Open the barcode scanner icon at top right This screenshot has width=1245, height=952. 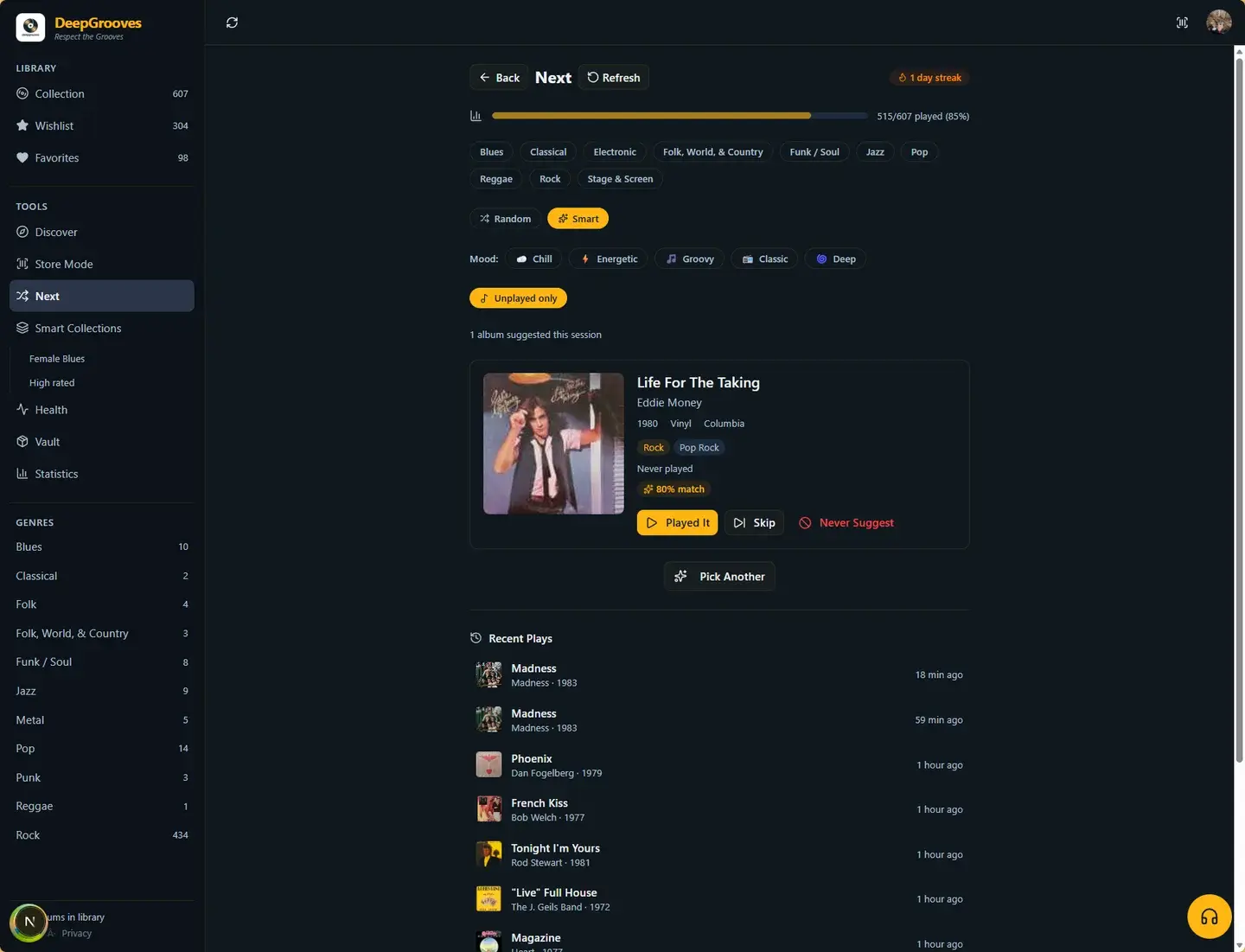coord(1182,22)
